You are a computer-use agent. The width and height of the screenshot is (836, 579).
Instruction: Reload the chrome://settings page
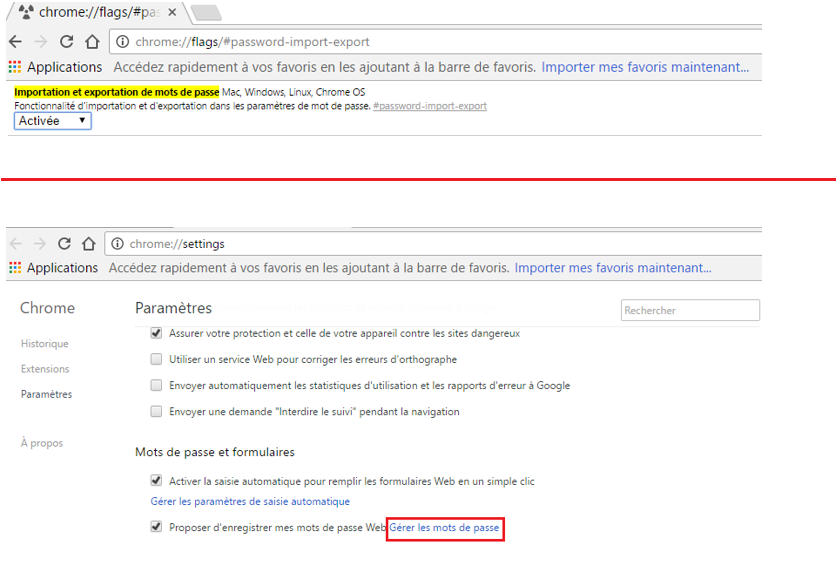click(x=64, y=243)
